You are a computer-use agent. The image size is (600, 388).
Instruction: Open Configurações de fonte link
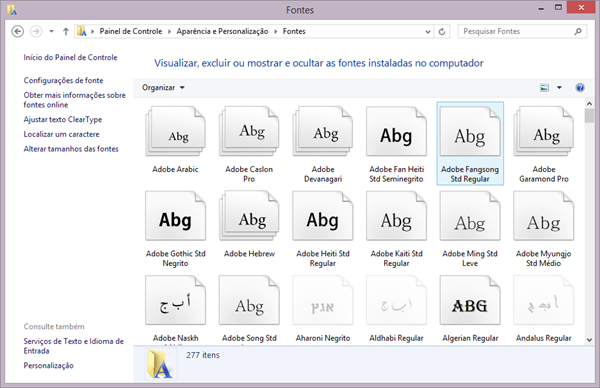click(x=64, y=80)
